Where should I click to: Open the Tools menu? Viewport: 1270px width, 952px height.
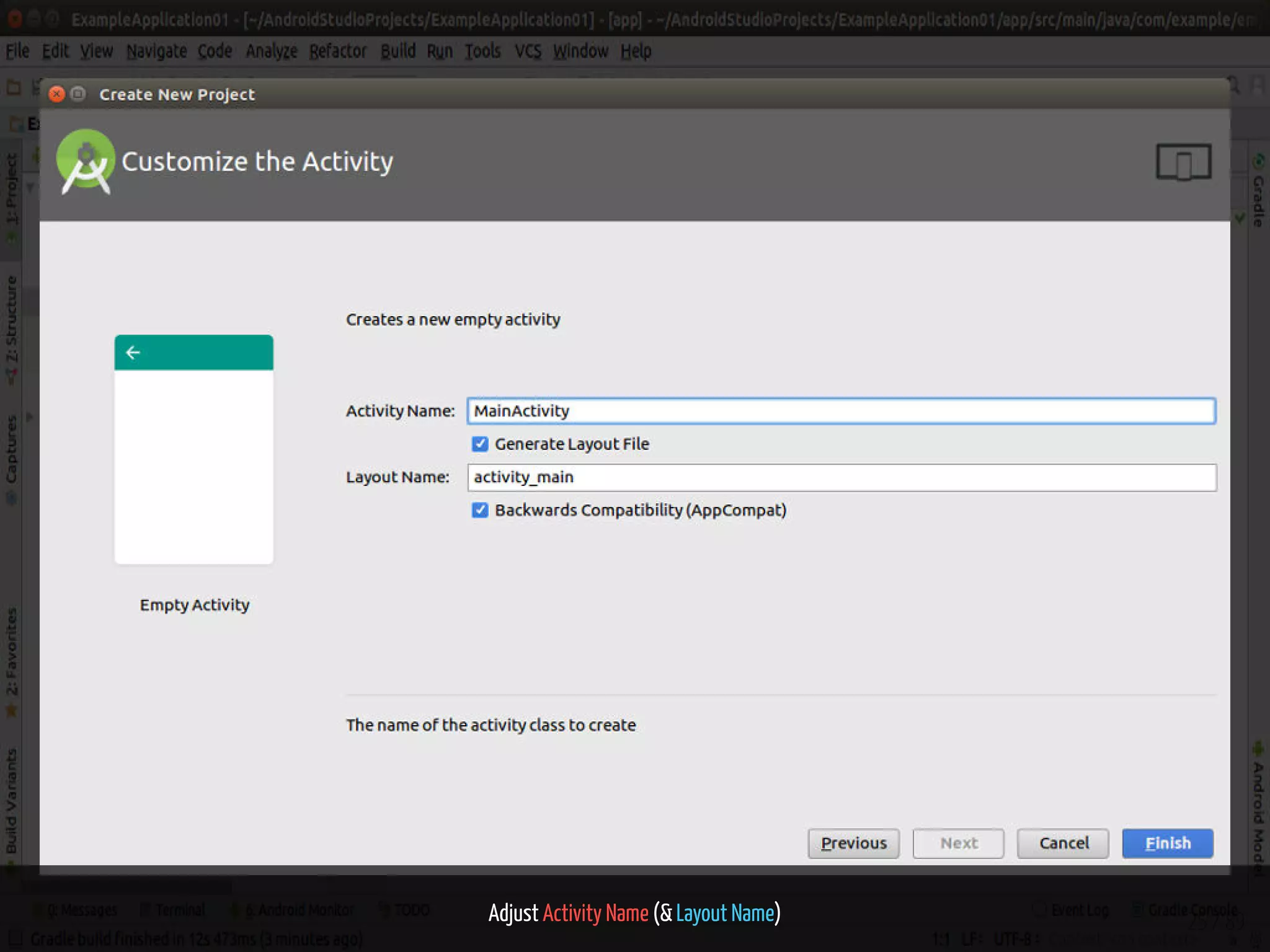(482, 51)
